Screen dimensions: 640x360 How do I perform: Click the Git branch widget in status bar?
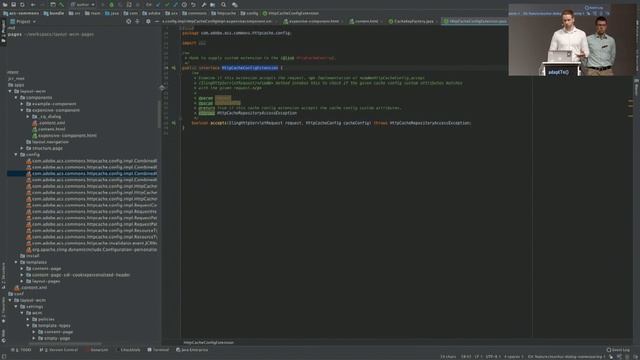pyautogui.click(x=566, y=357)
